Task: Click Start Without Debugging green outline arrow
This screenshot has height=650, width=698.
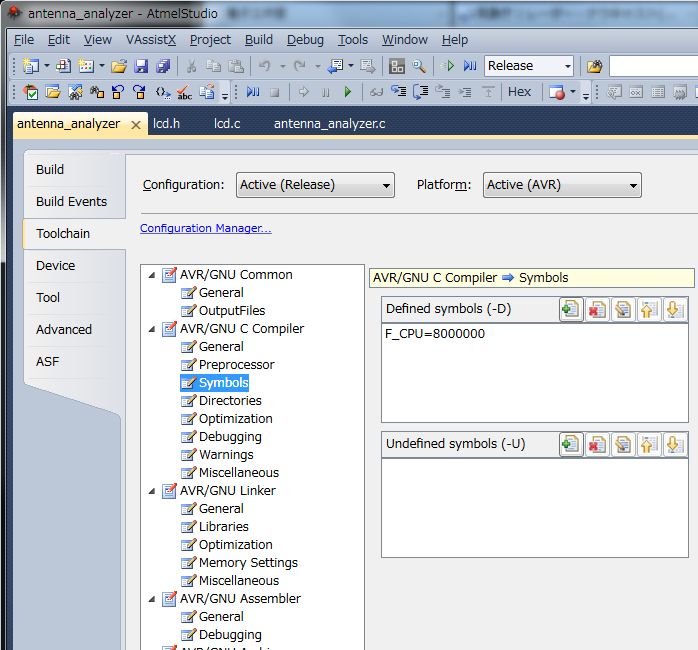Action: point(447,66)
